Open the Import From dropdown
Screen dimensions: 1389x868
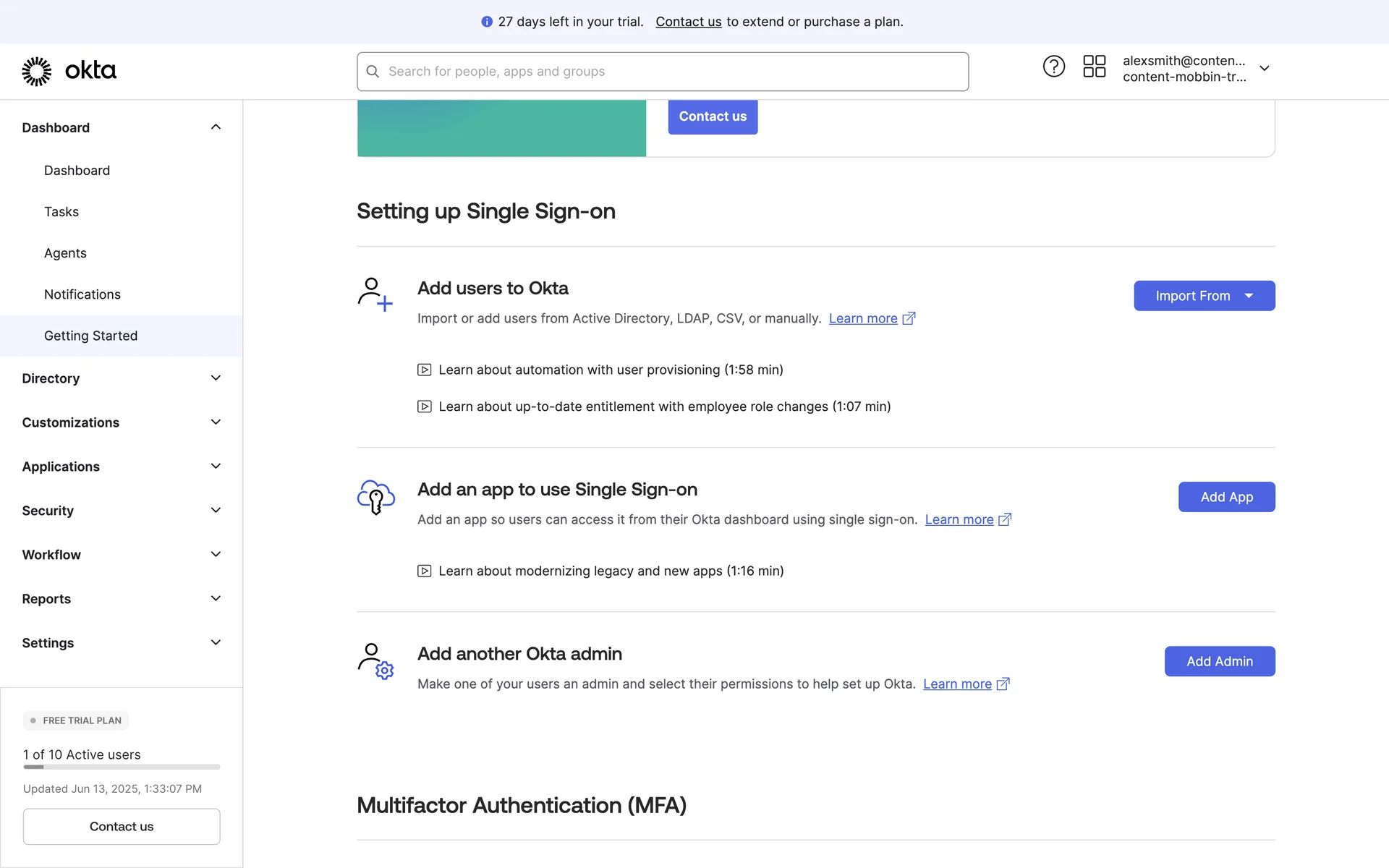pos(1204,296)
